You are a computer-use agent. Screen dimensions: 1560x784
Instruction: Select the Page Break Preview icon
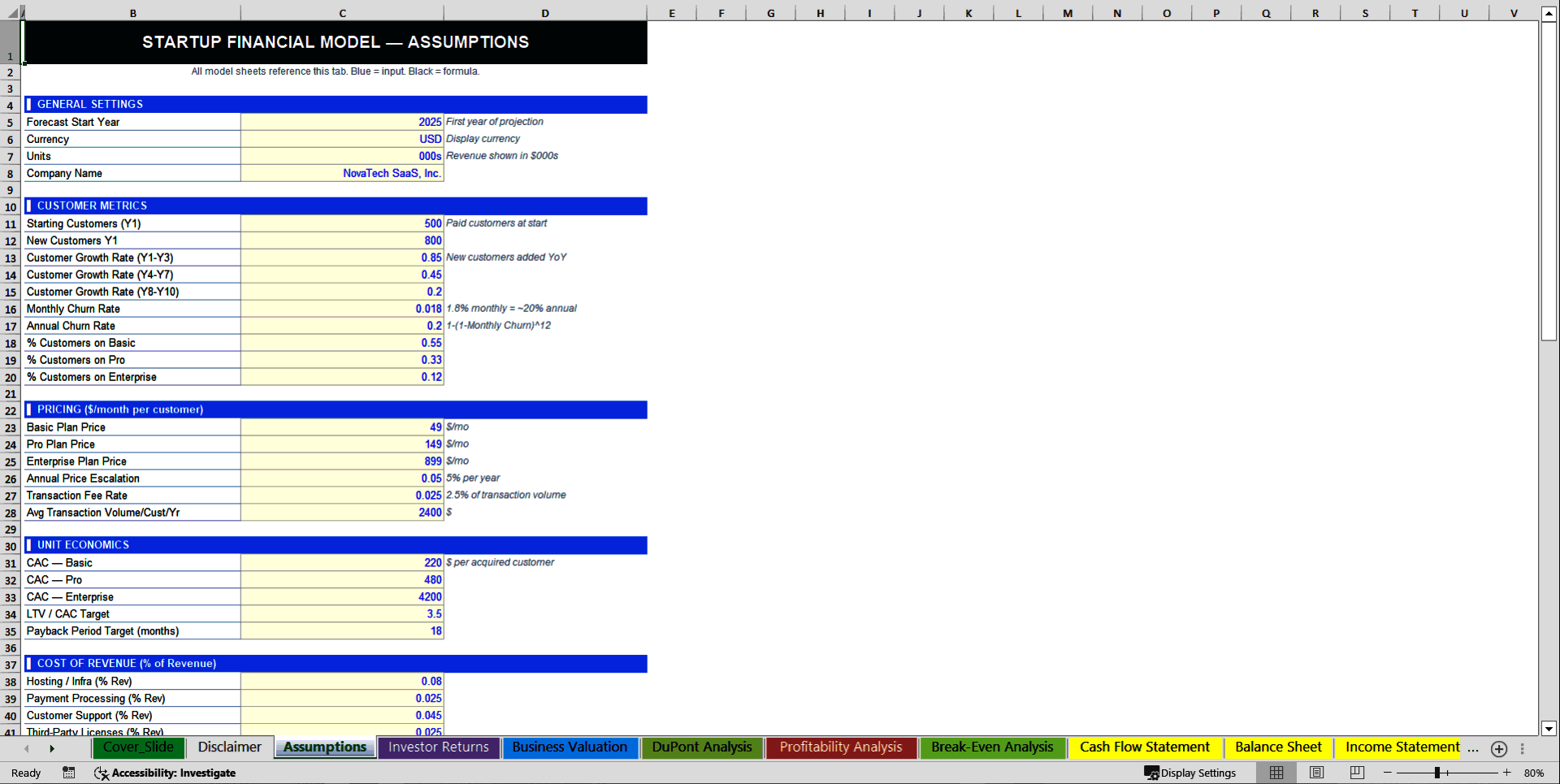[1355, 773]
